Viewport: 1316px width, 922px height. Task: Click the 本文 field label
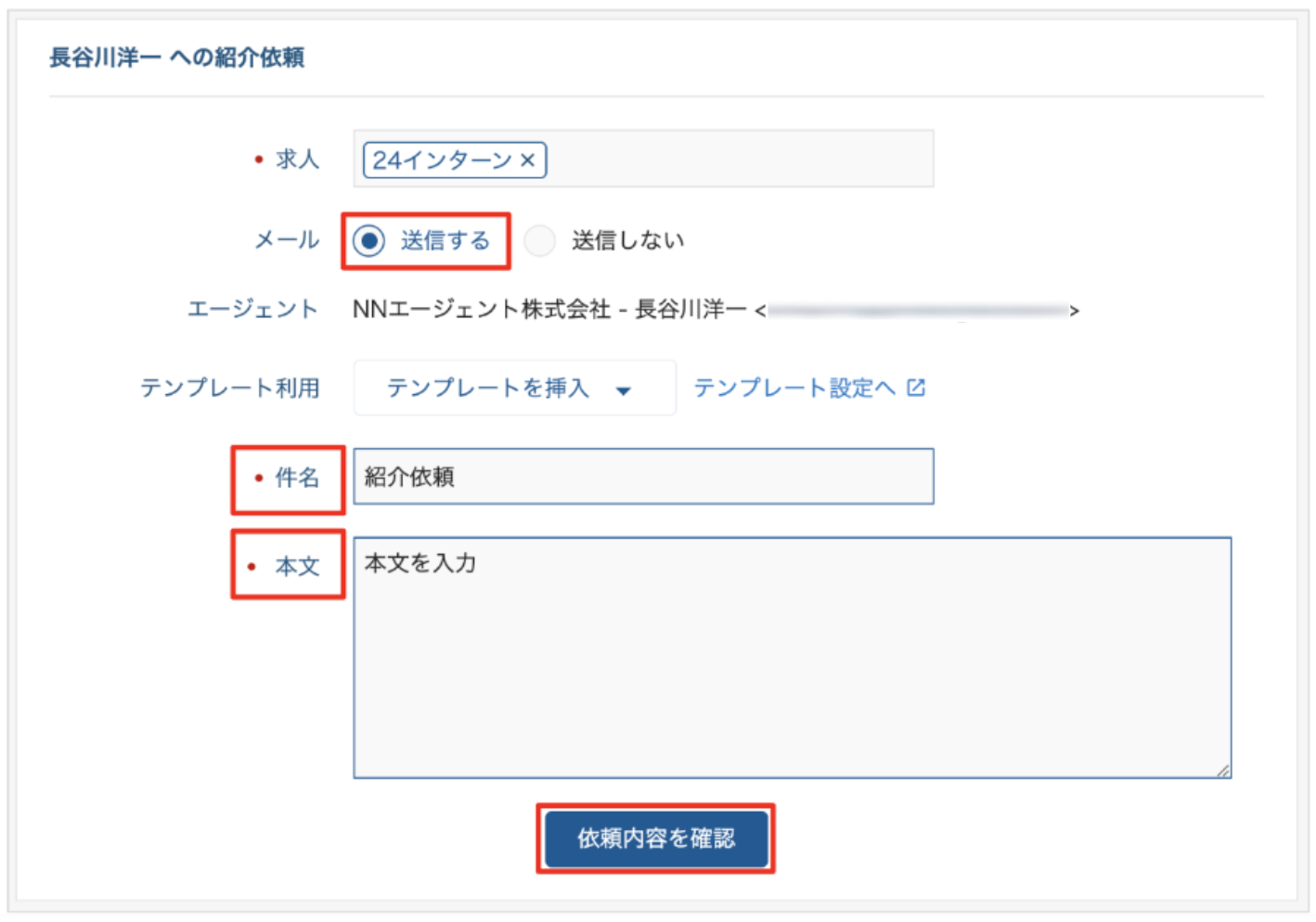[297, 566]
